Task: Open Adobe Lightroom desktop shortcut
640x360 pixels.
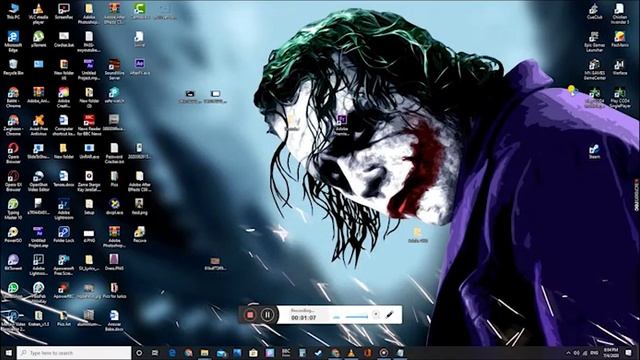Action: point(64,209)
